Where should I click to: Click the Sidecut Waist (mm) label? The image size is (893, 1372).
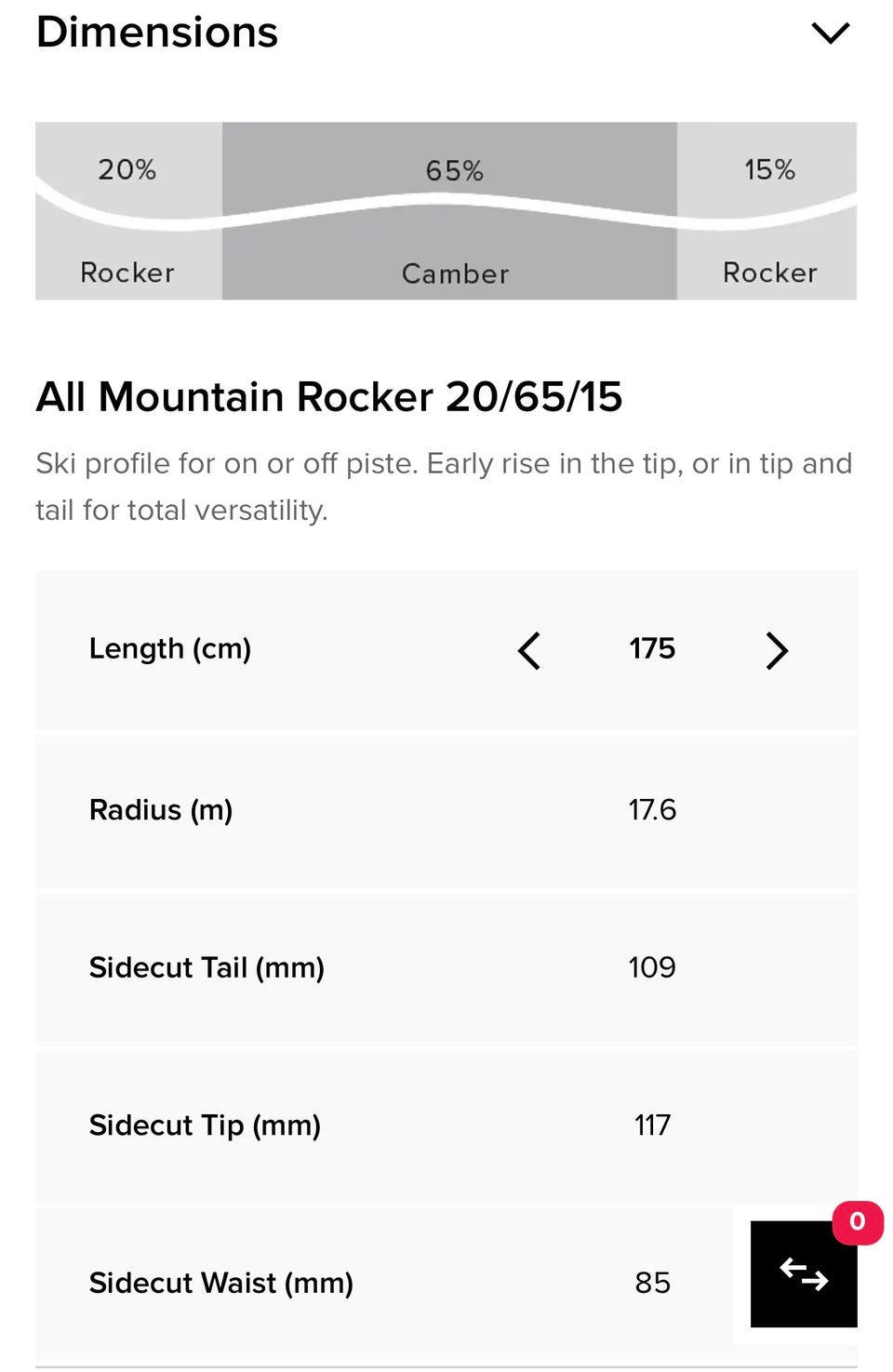221,1284
